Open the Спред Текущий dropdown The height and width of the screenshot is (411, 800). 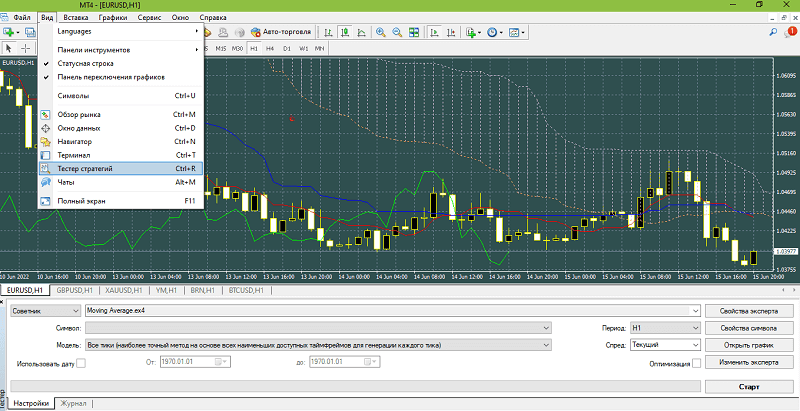[x=666, y=345]
